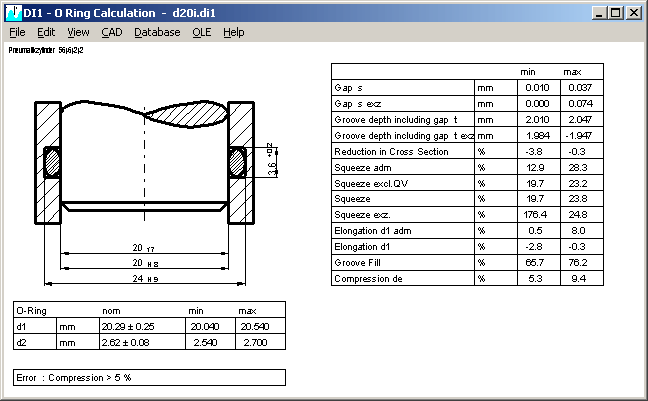Click the 24 H9 dimension label
This screenshot has width=648, height=401.
[148, 276]
